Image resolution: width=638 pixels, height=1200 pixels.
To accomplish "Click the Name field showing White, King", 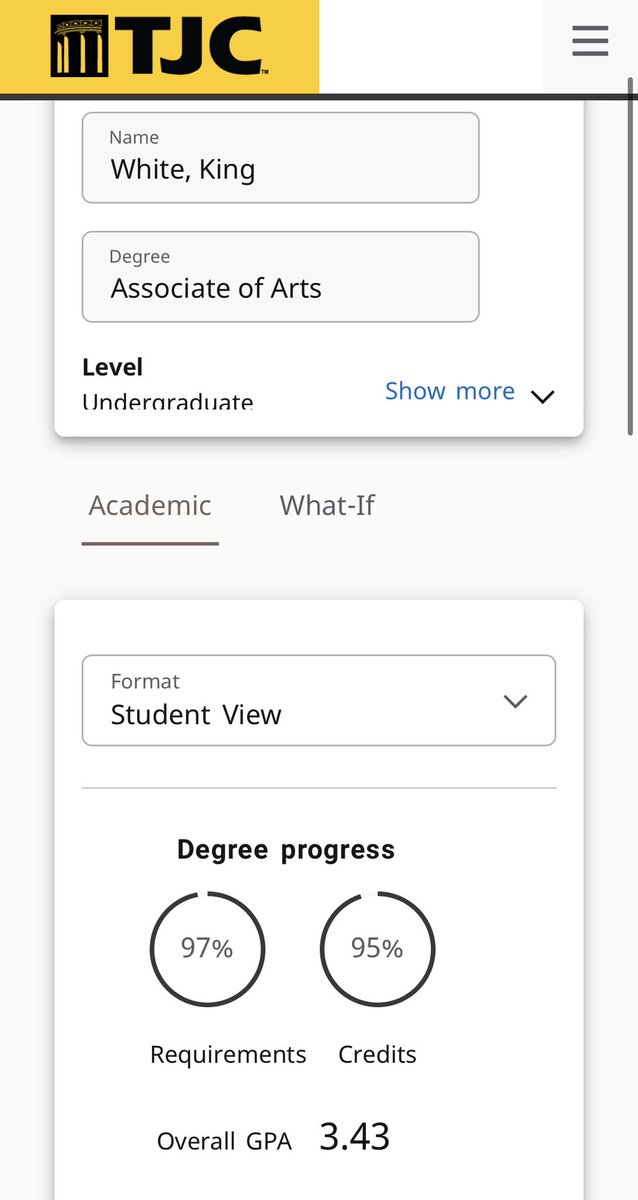I will pos(280,158).
